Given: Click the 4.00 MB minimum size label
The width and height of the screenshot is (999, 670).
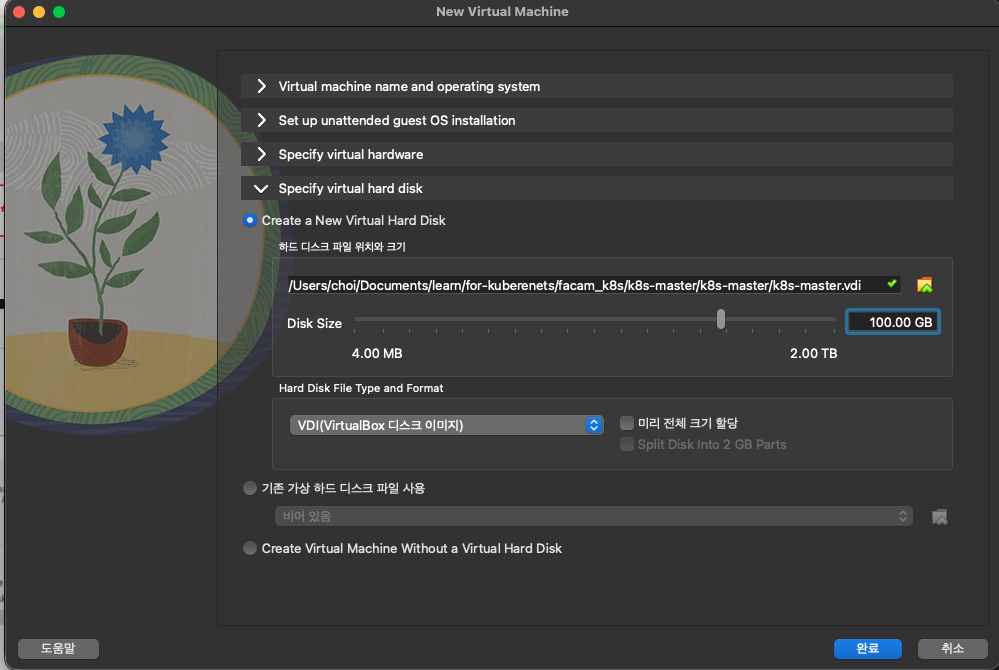Looking at the screenshot, I should [x=377, y=353].
